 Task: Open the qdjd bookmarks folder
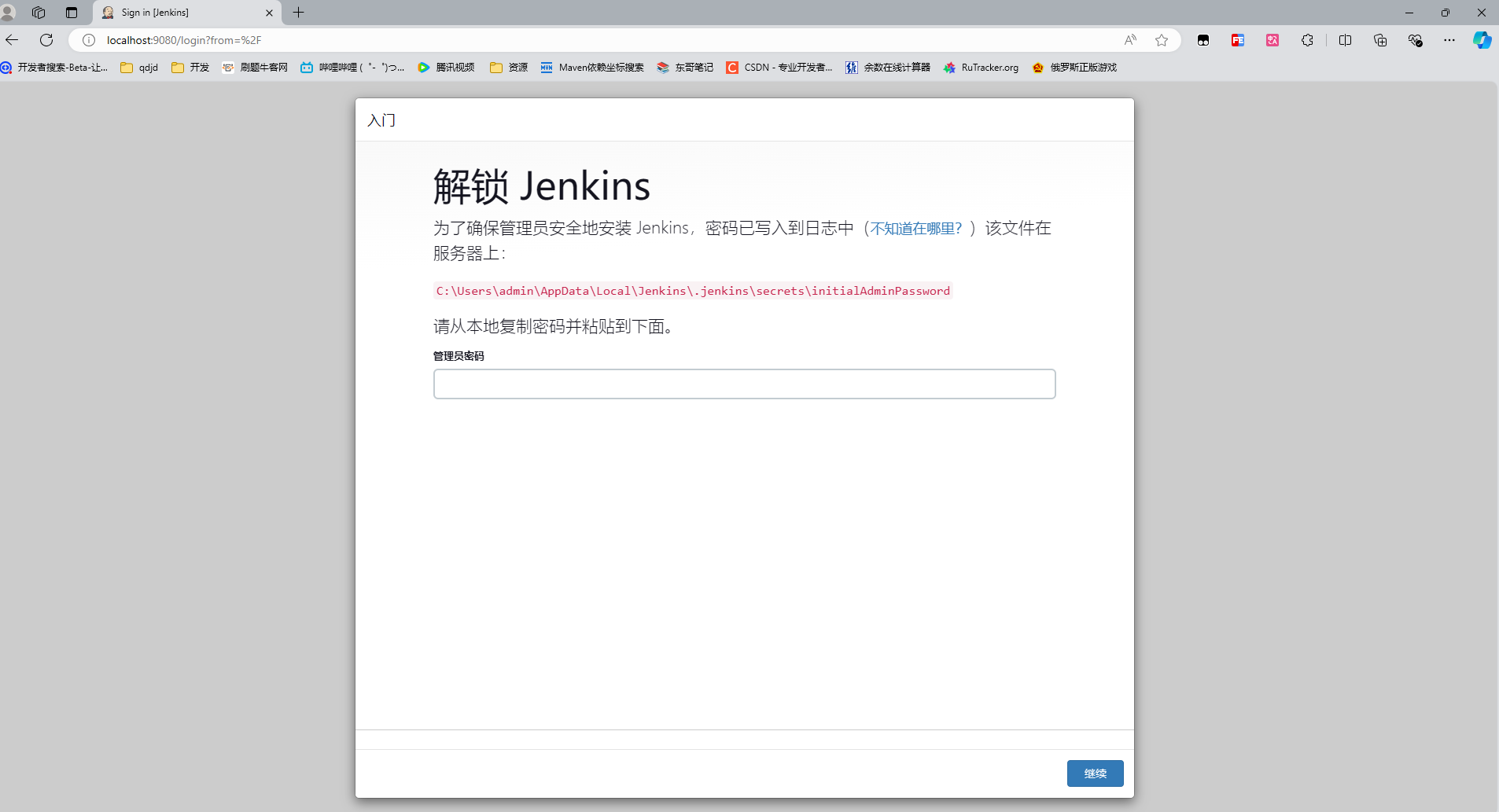click(139, 68)
